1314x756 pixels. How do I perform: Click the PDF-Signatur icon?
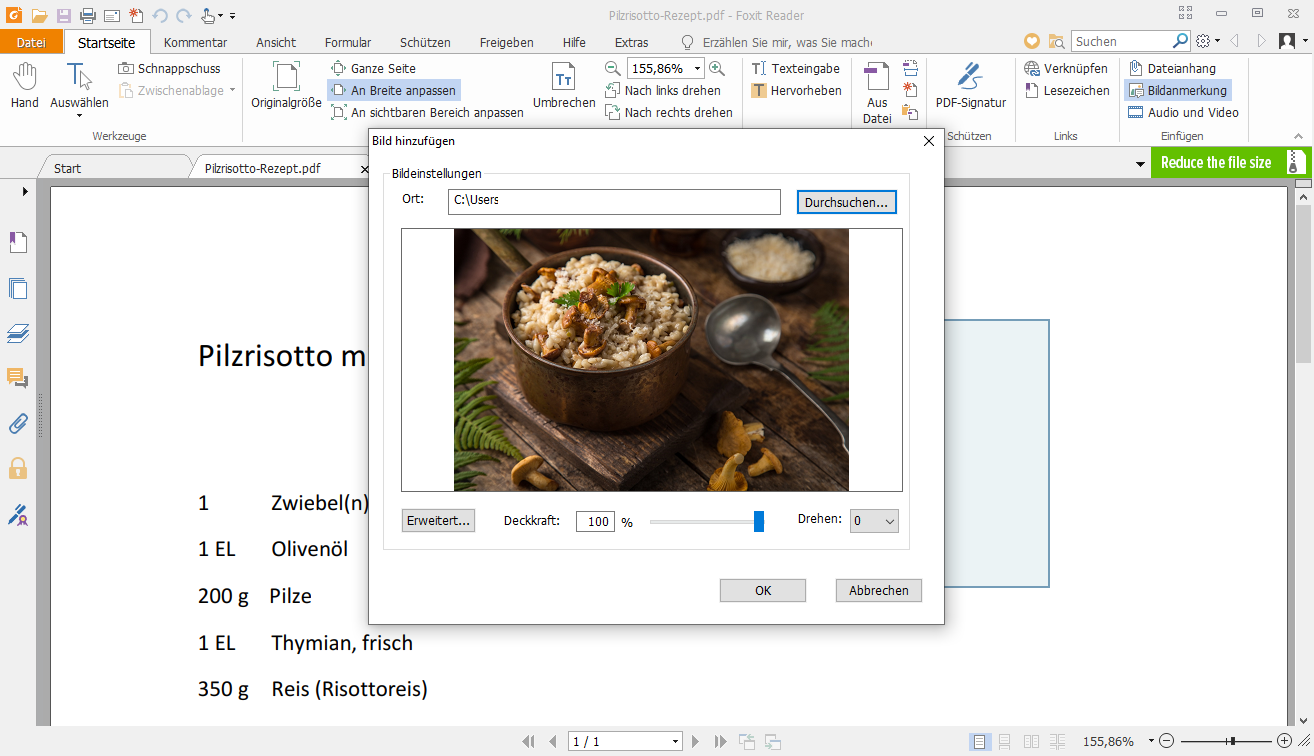coord(970,85)
